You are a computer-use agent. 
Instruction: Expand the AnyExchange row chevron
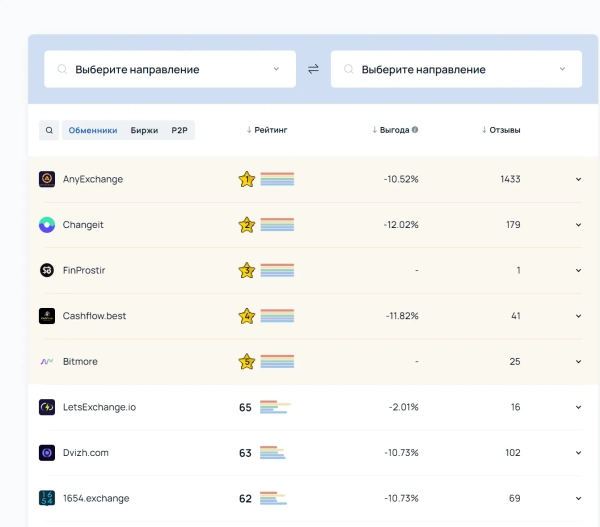tap(578, 179)
